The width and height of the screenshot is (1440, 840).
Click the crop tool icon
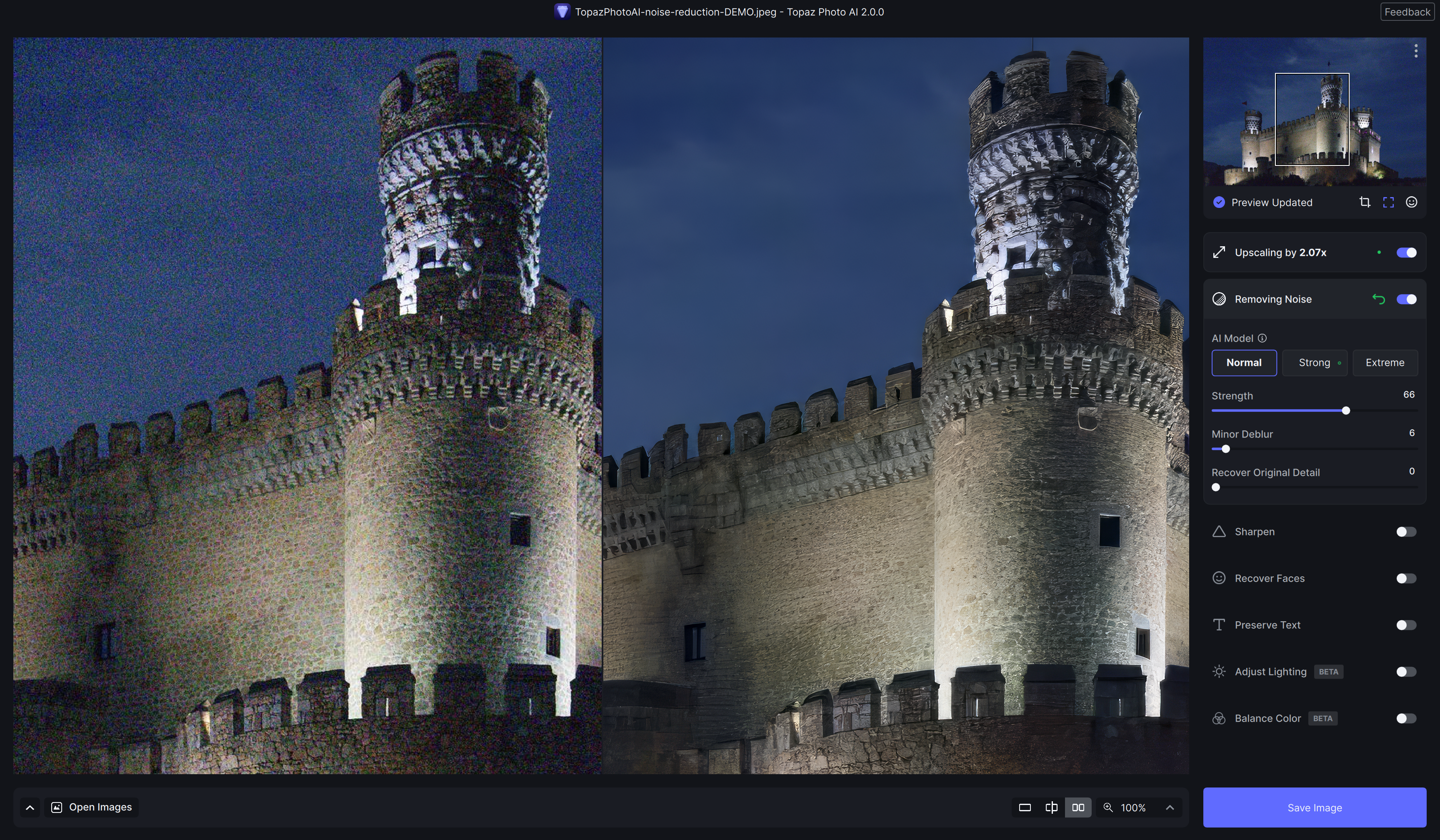1365,202
